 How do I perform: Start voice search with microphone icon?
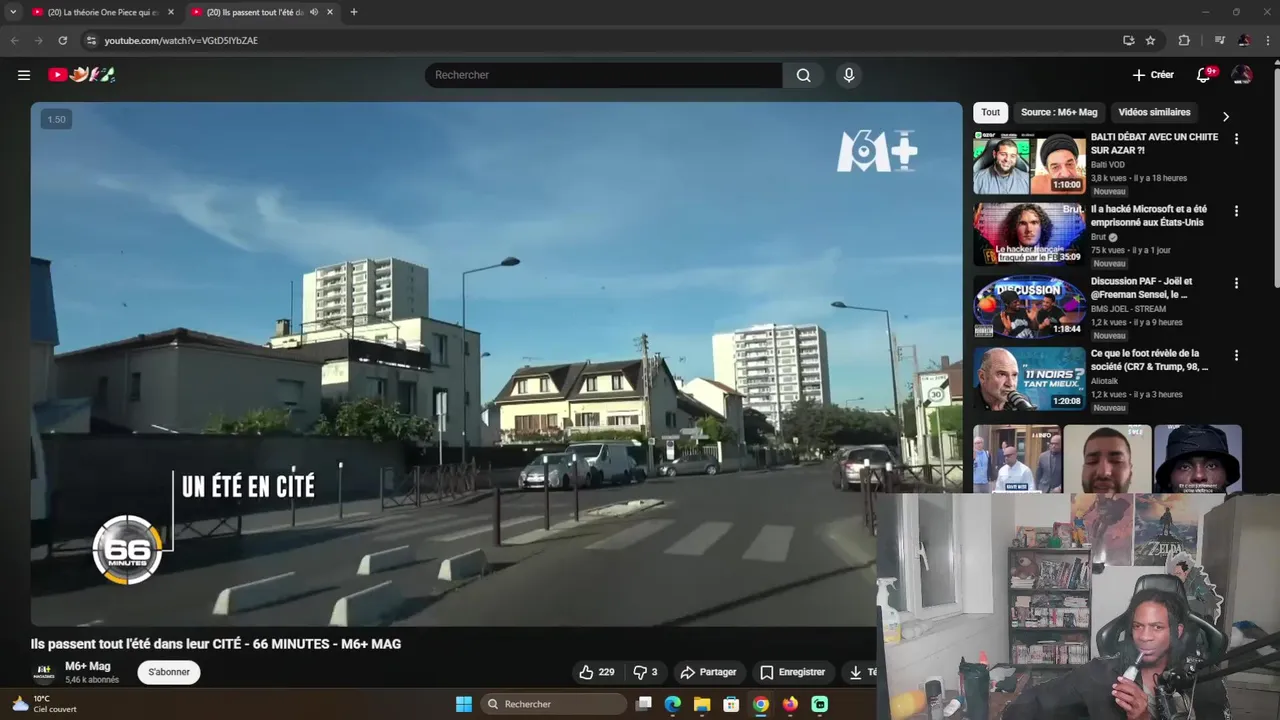click(x=849, y=75)
